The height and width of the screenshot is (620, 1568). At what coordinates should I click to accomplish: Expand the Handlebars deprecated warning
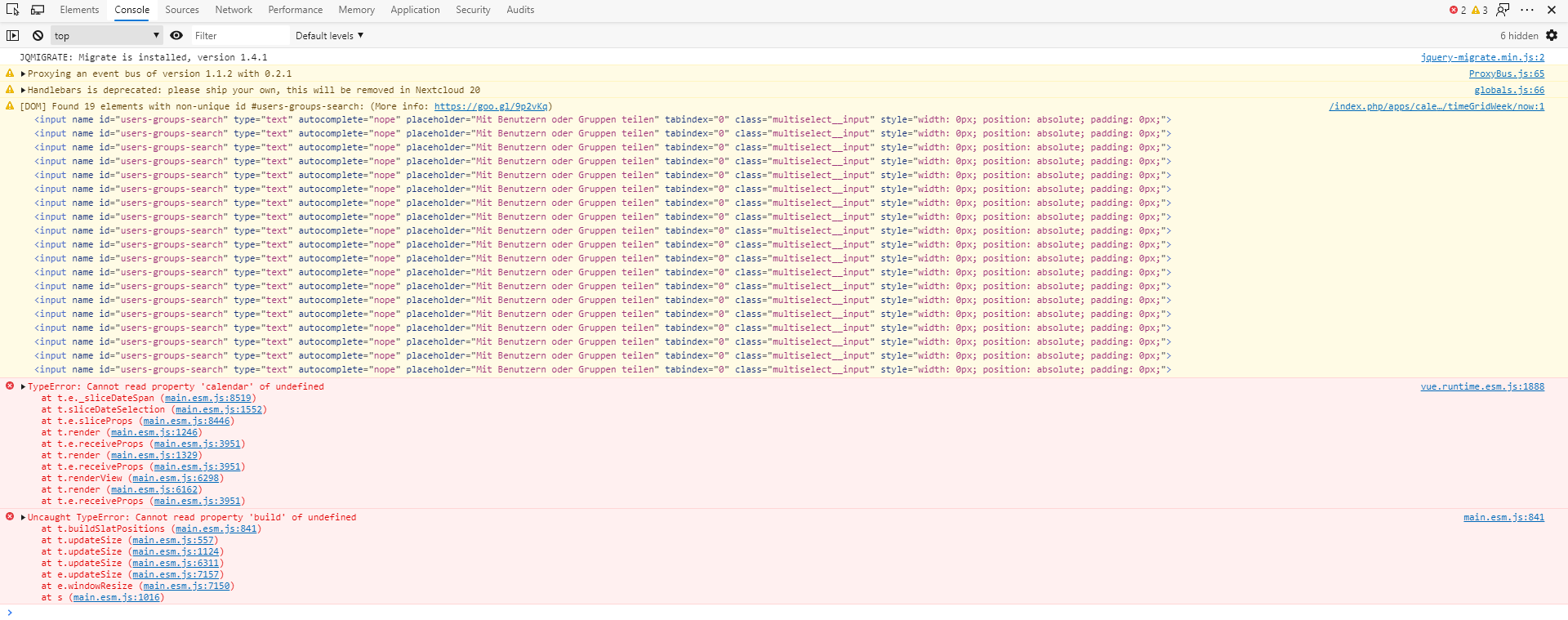click(x=23, y=90)
